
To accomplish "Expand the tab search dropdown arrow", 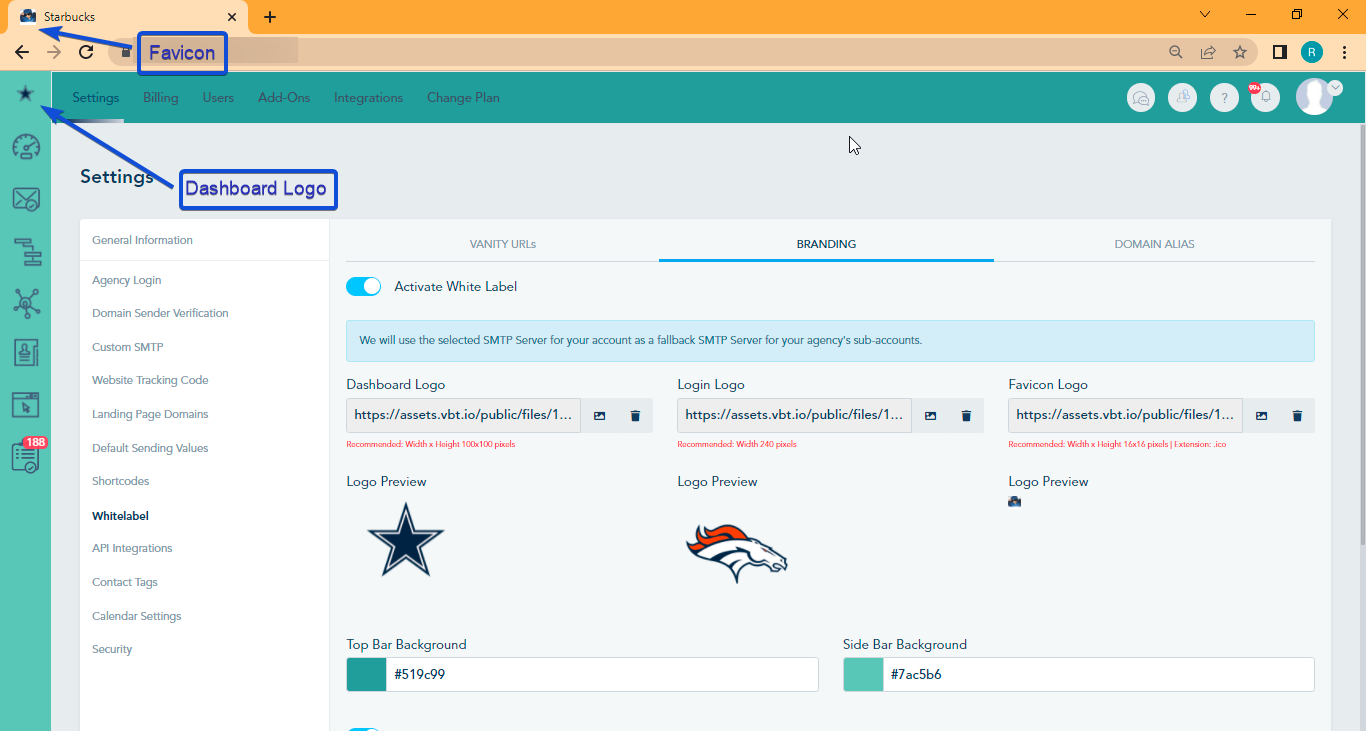I will point(1205,15).
